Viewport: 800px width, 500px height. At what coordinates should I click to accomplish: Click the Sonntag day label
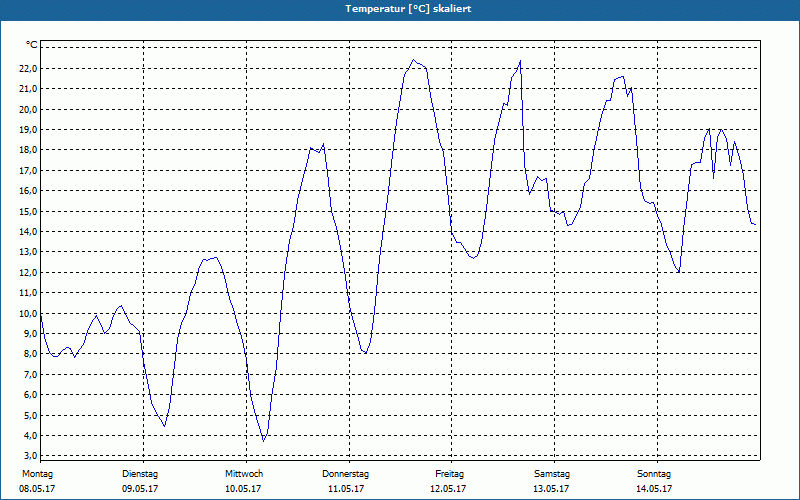(654, 474)
